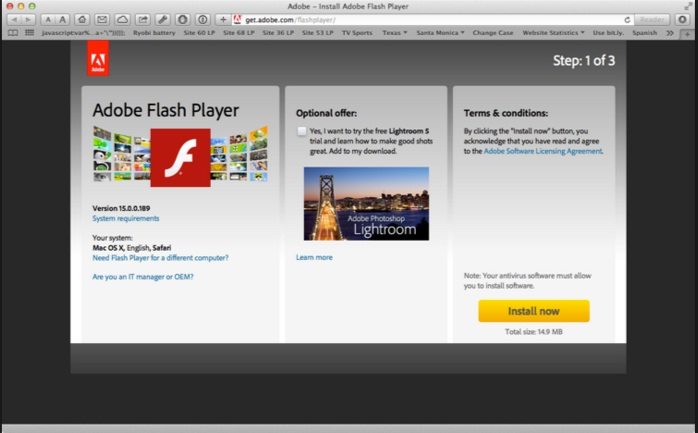Click the wrench toolbar icon

pos(162,20)
